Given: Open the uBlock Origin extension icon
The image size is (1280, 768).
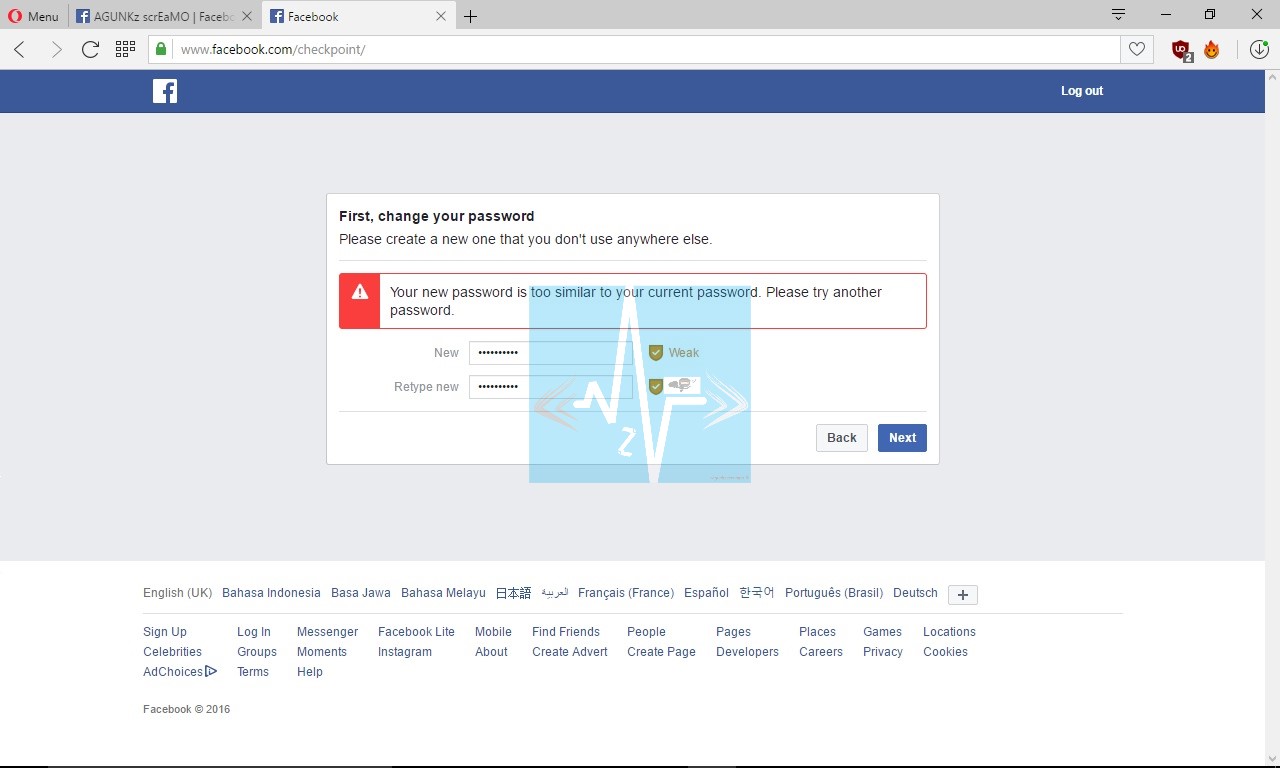Looking at the screenshot, I should coord(1182,50).
